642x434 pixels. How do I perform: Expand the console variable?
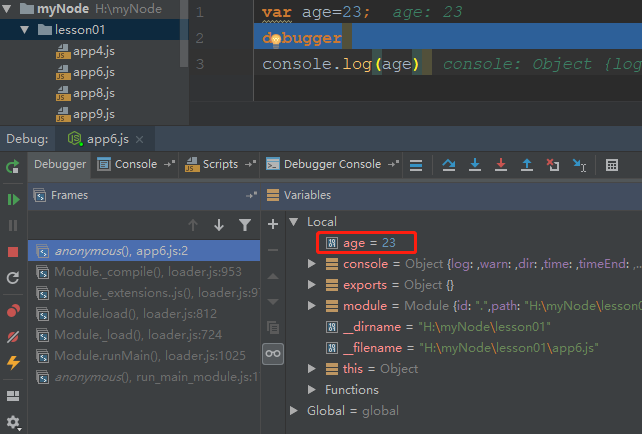point(312,264)
